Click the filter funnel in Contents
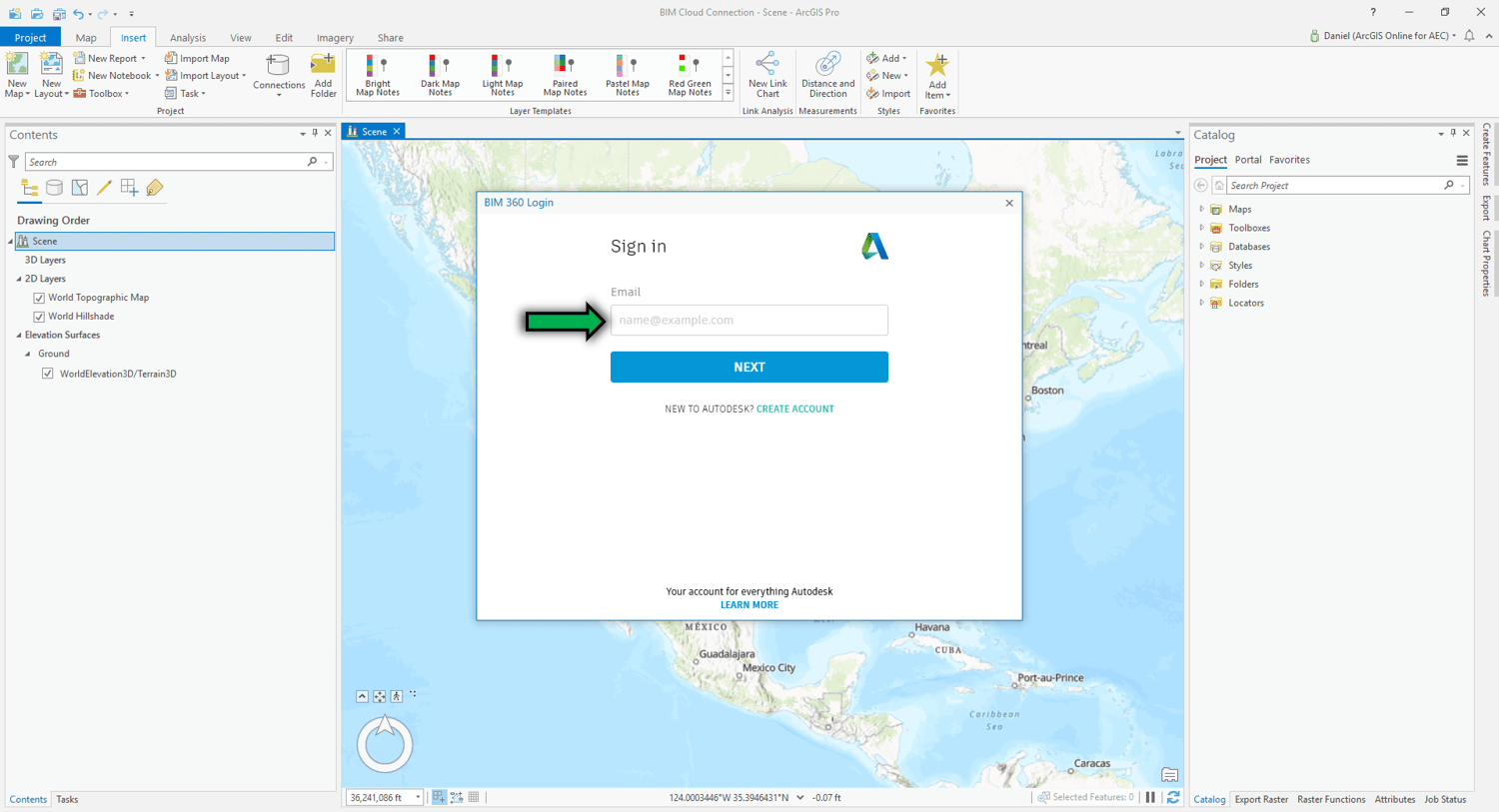 click(x=13, y=162)
